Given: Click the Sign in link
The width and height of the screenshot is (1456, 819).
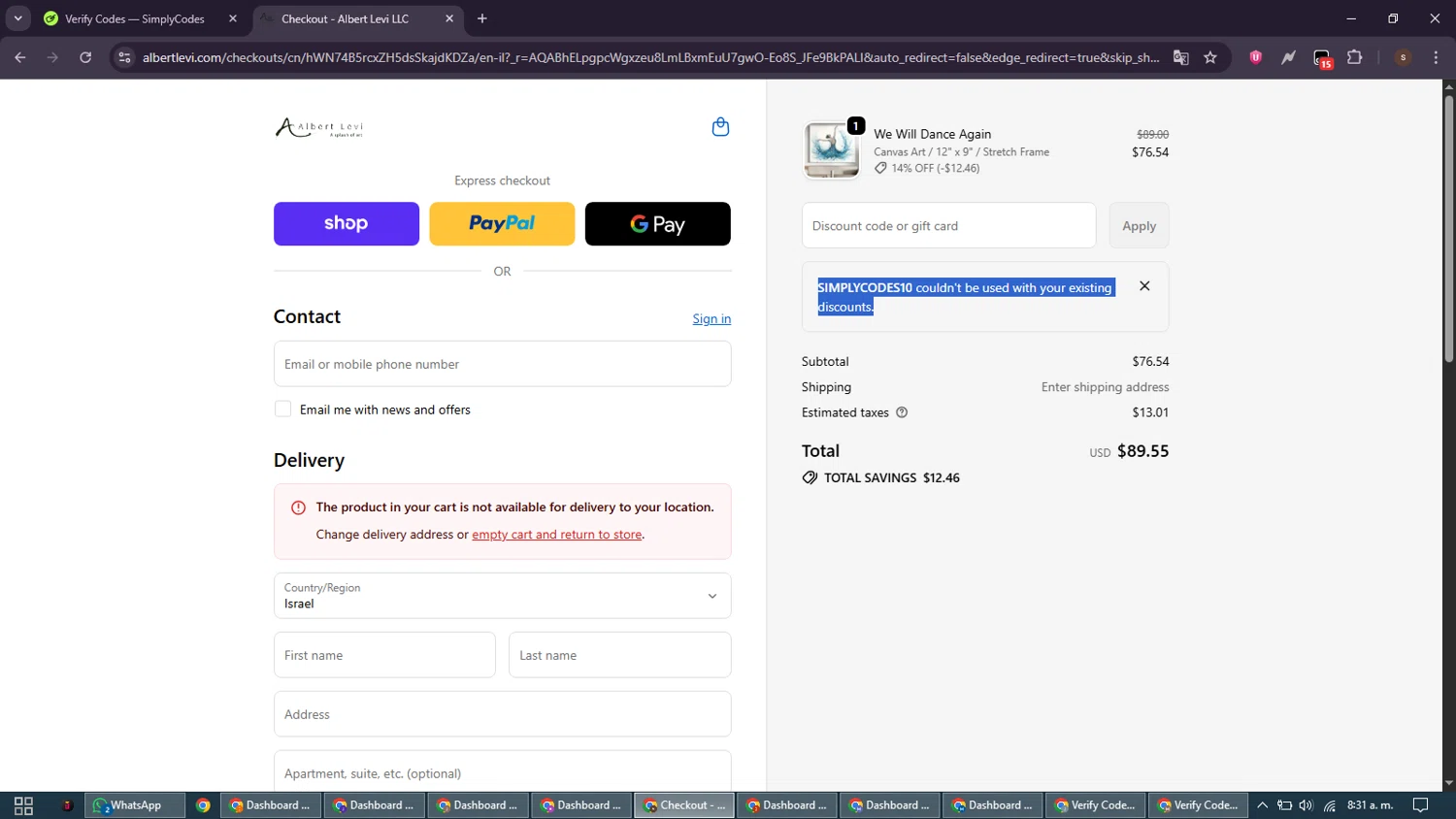Looking at the screenshot, I should 711,318.
